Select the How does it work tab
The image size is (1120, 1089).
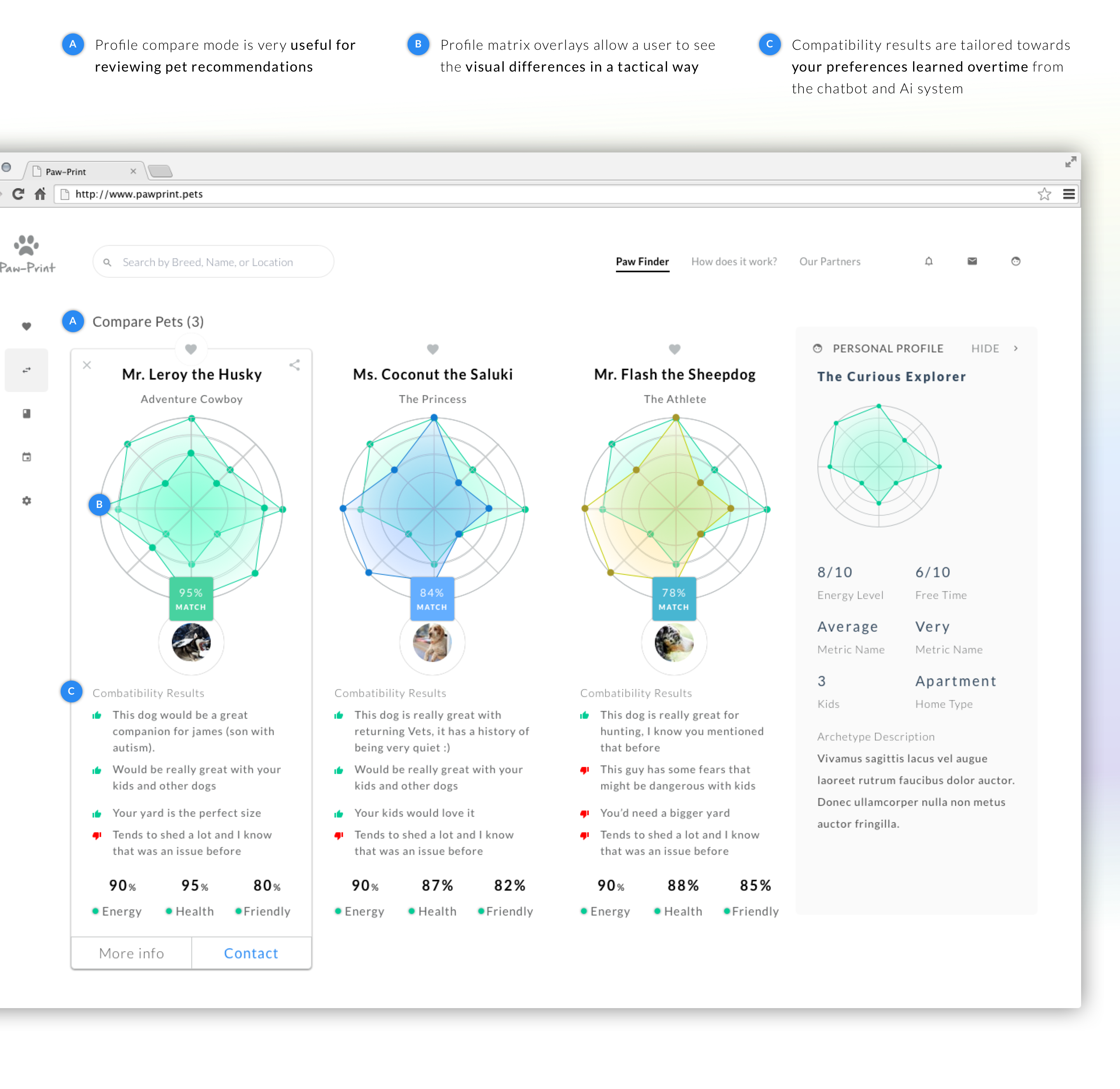pos(733,261)
